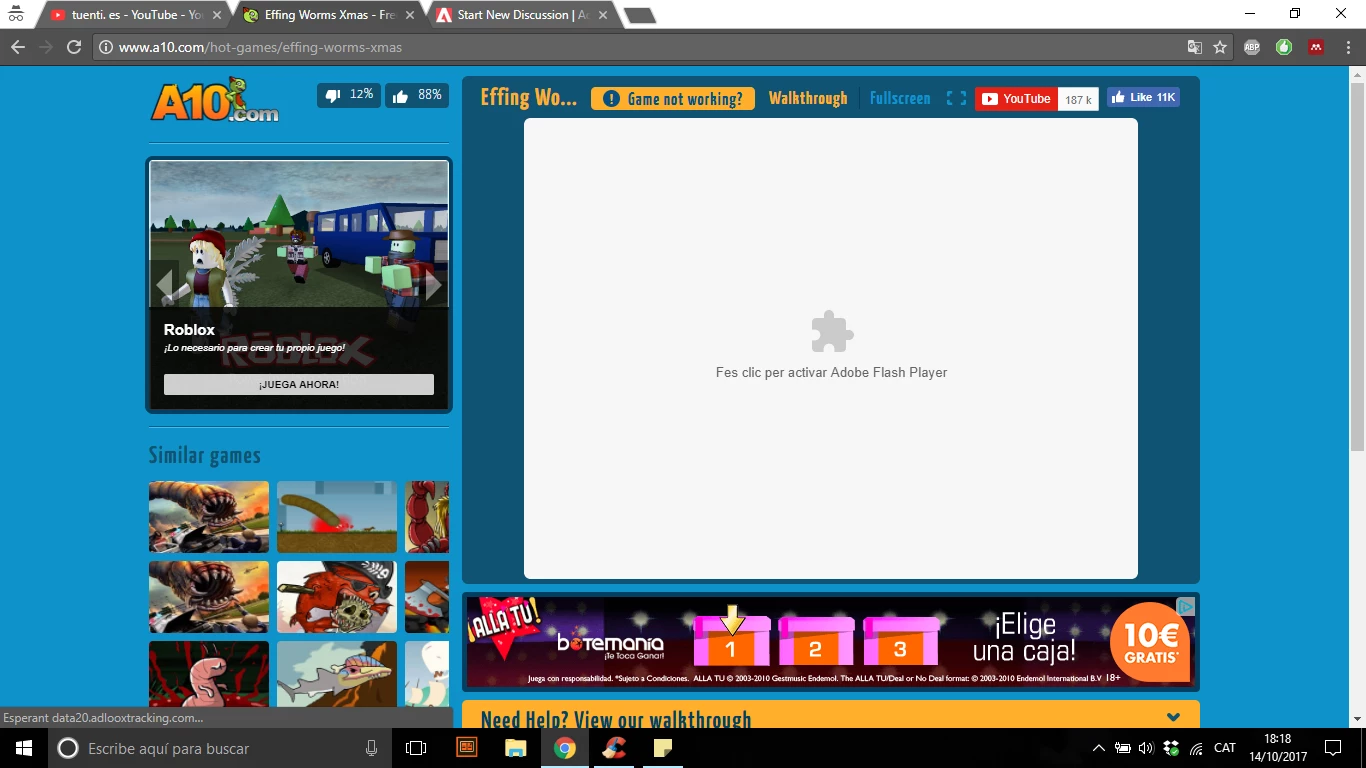Open a new browser tab
This screenshot has height=768, width=1366.
639,15
